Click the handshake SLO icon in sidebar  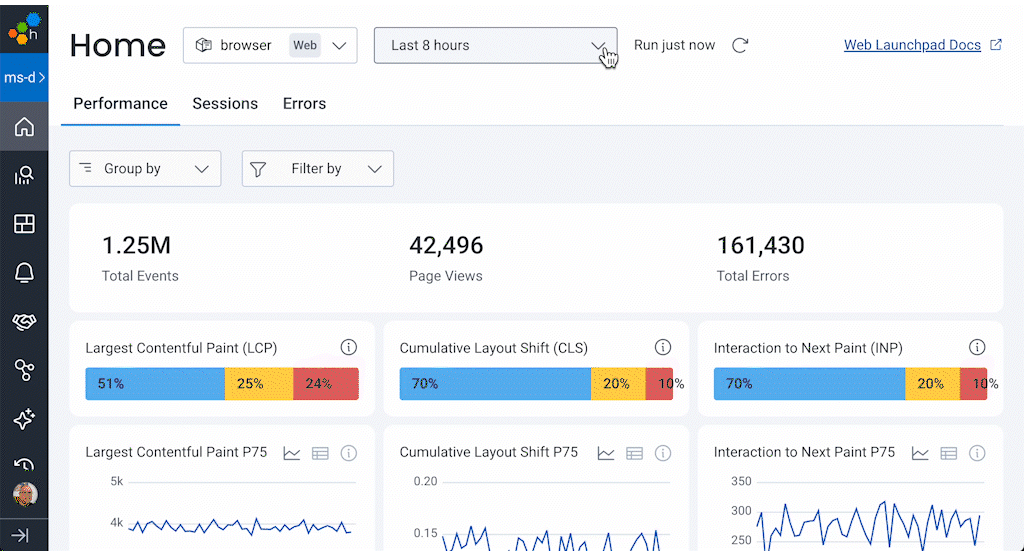point(24,322)
